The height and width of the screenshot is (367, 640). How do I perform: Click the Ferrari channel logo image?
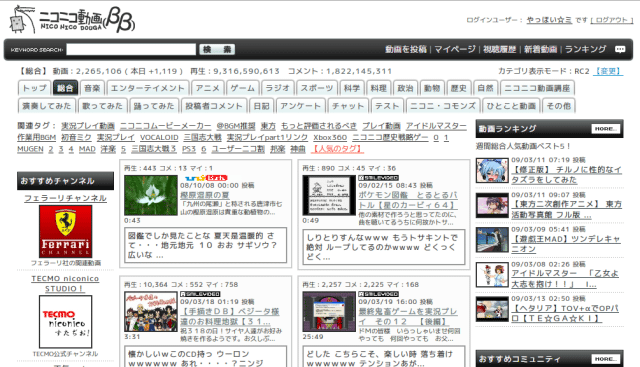(x=65, y=231)
